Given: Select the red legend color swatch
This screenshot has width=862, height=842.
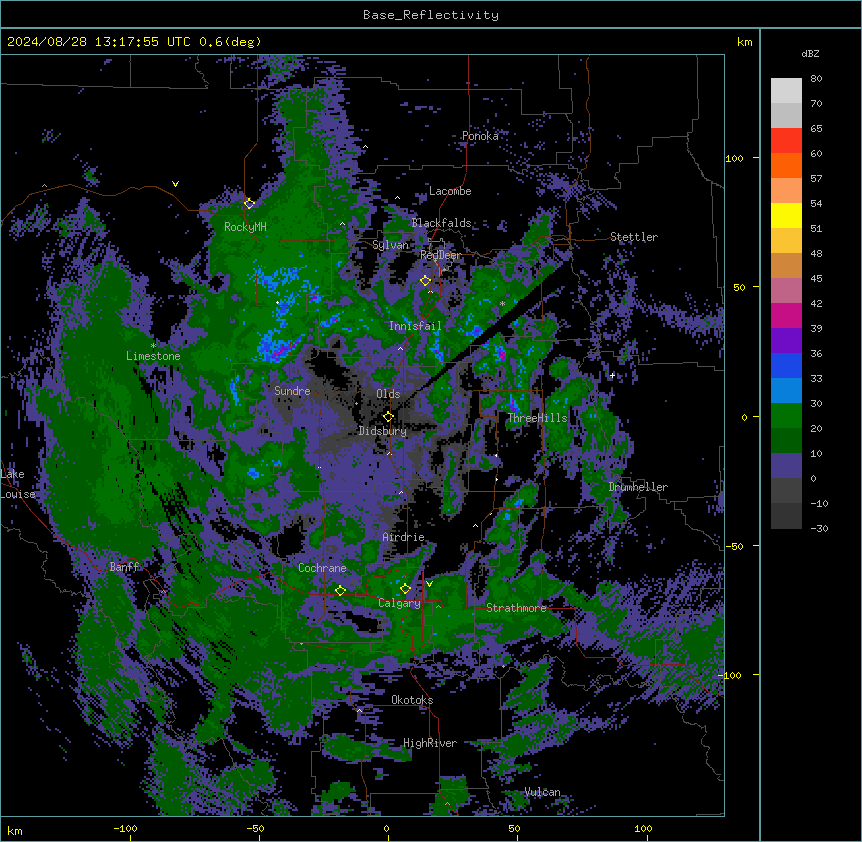Looking at the screenshot, I should click(x=786, y=140).
